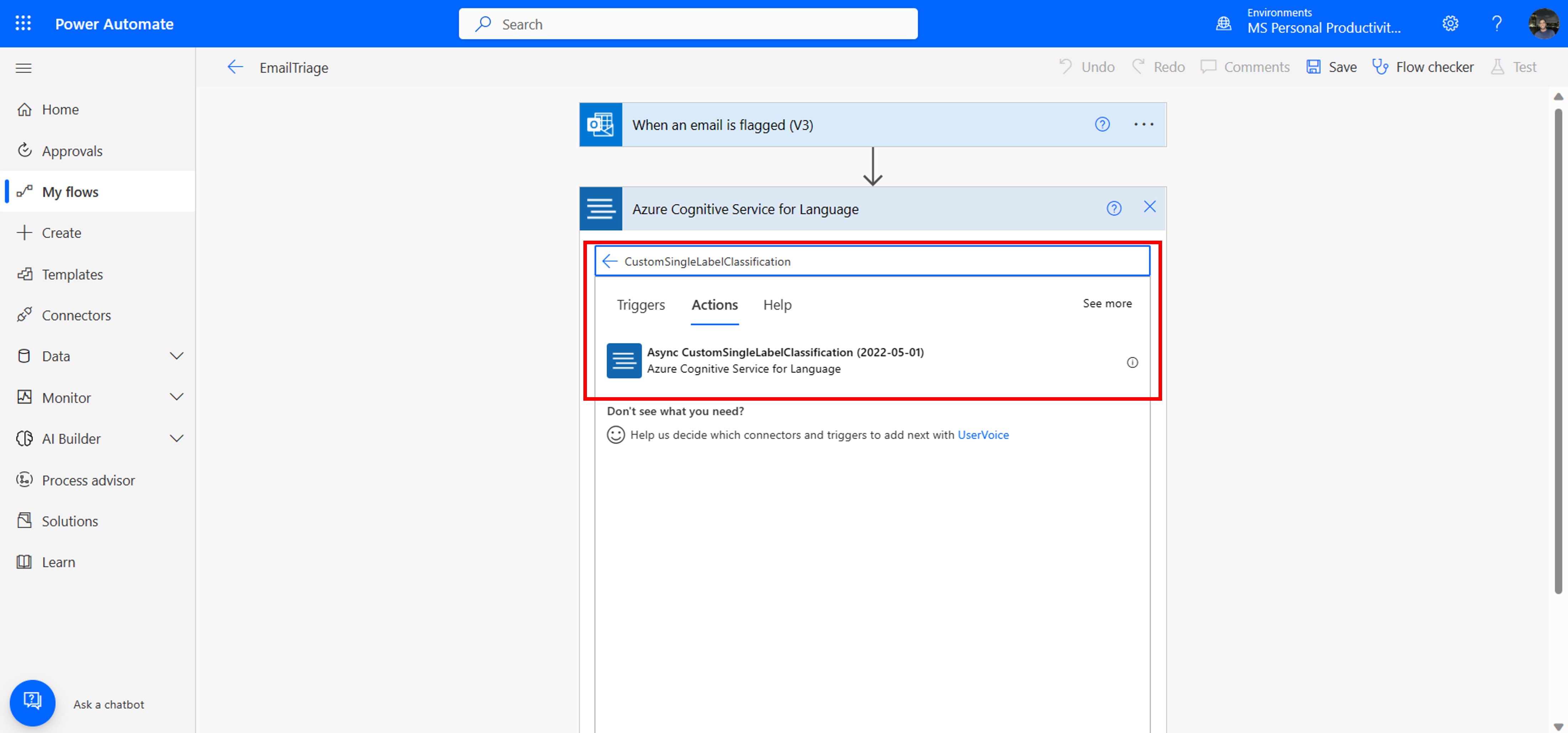Go back from EmailTriage flow editor
The width and height of the screenshot is (1568, 733).
click(x=235, y=67)
